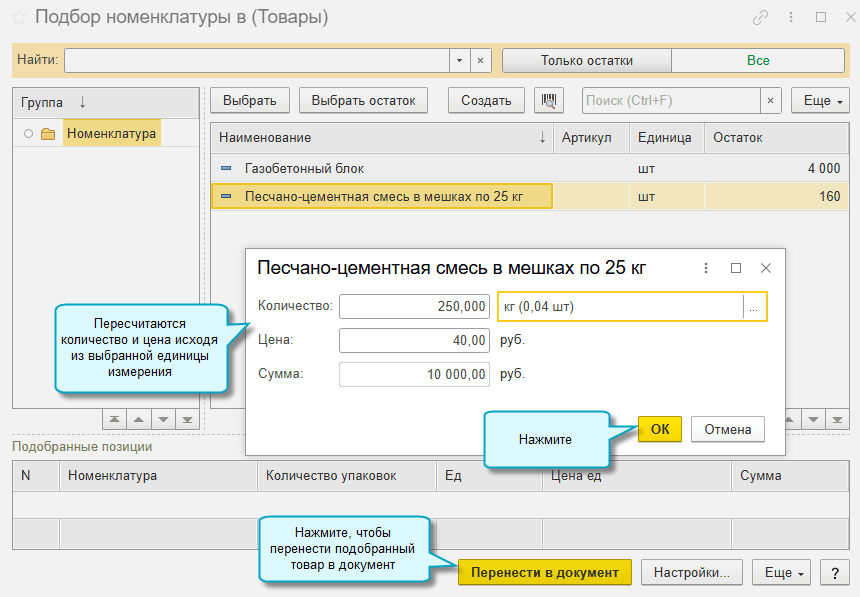The image size is (860, 597).
Task: Confirm the quantity with OK
Action: click(x=660, y=429)
